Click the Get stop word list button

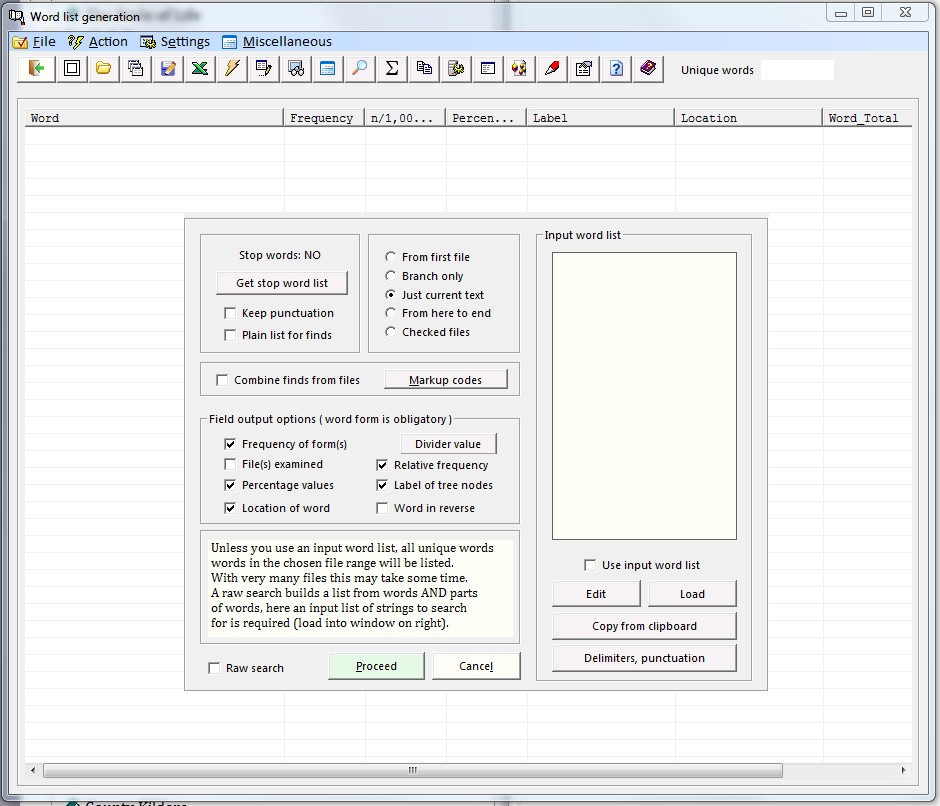point(282,283)
